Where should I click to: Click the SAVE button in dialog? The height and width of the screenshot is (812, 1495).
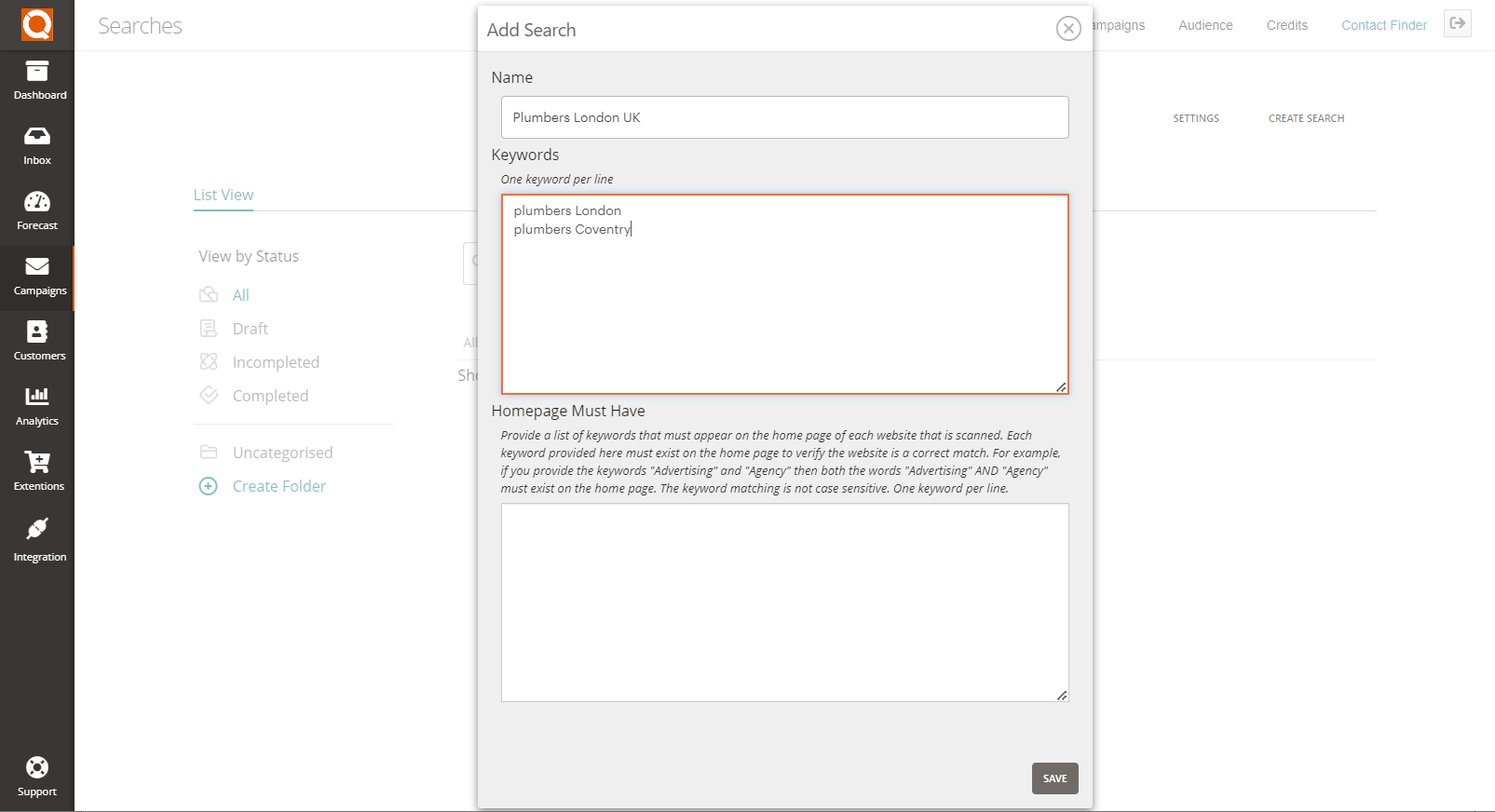pyautogui.click(x=1055, y=778)
